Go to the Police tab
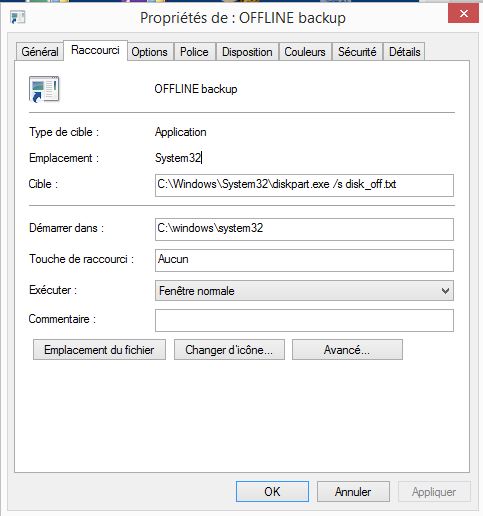This screenshot has width=483, height=516. [194, 52]
